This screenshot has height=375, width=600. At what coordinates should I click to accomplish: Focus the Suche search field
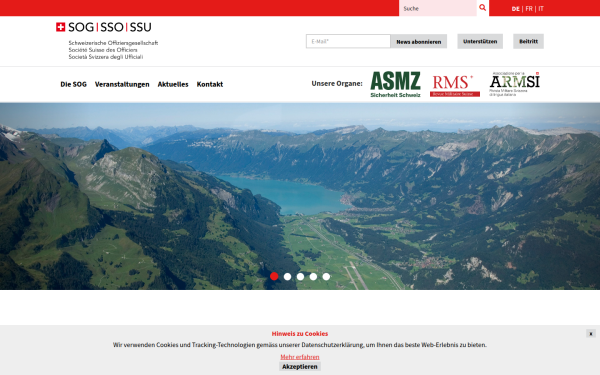437,8
